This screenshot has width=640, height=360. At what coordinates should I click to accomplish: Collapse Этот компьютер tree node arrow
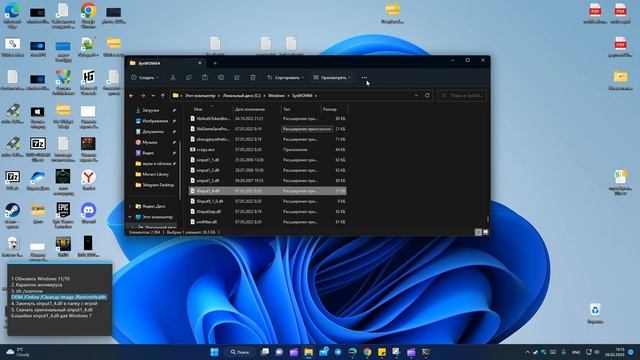(130, 217)
